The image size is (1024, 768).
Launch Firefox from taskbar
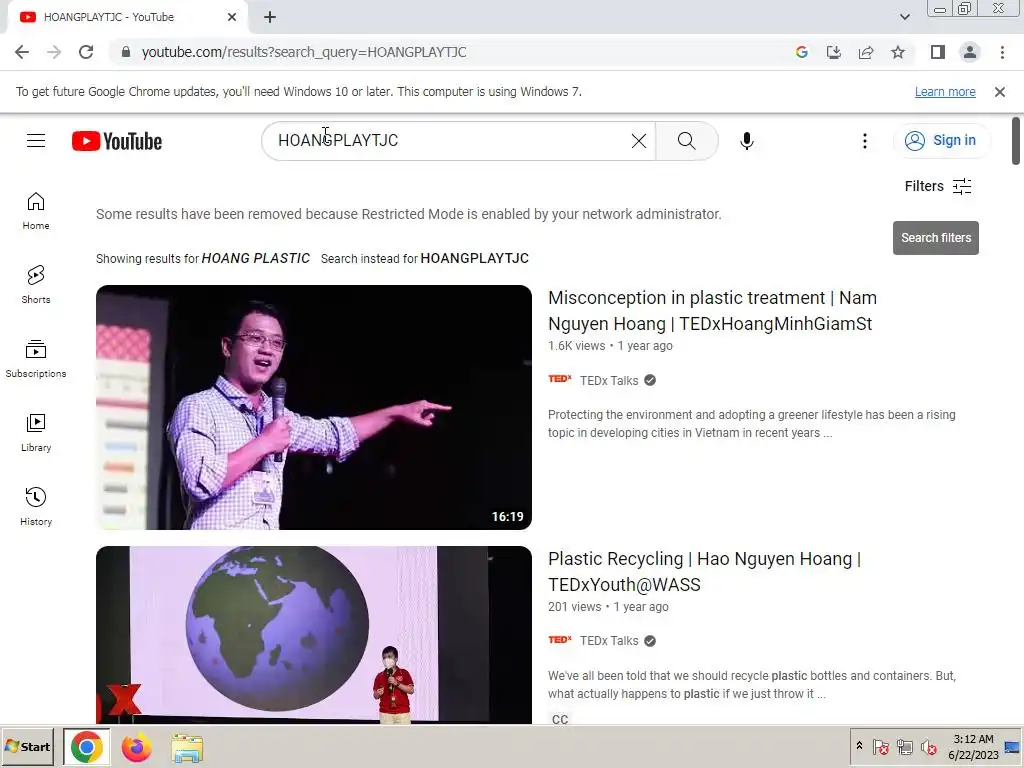point(136,747)
